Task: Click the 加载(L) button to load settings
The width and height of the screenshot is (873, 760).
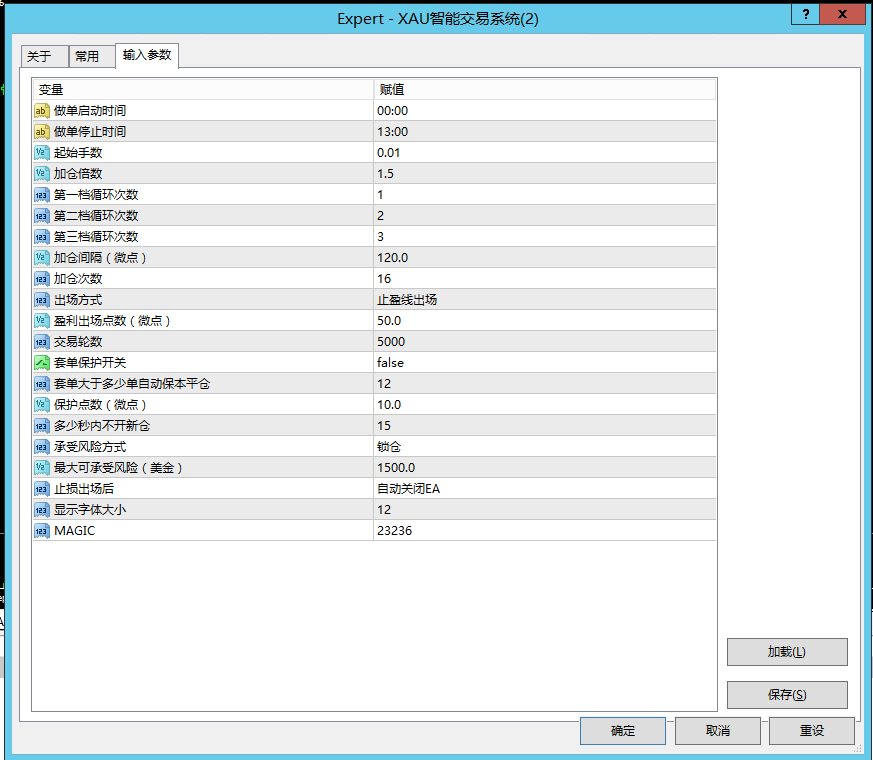Action: 786,651
